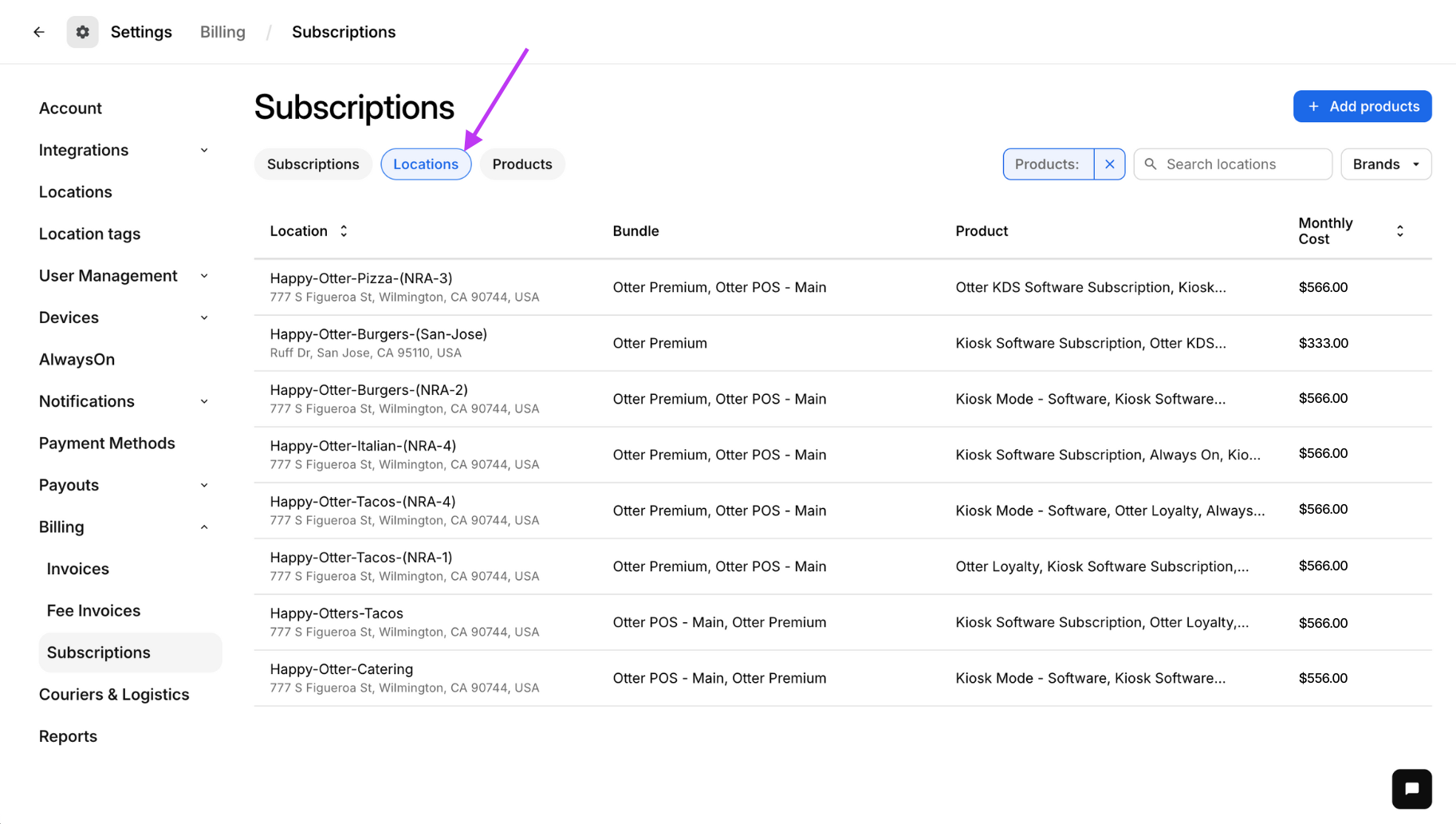The image size is (1456, 824).
Task: Click the Add products button
Action: [x=1362, y=106]
